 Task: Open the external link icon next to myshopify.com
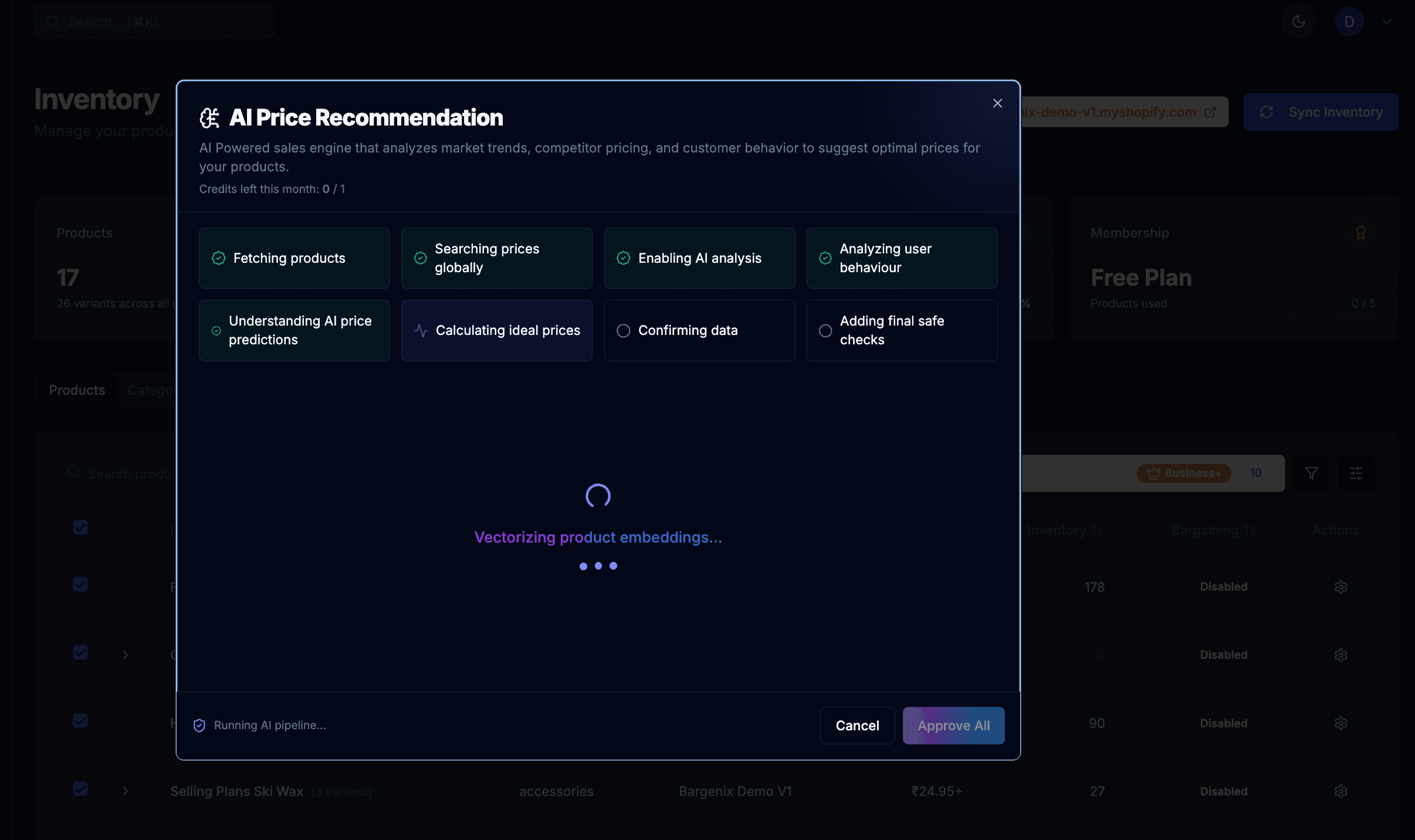[x=1210, y=112]
